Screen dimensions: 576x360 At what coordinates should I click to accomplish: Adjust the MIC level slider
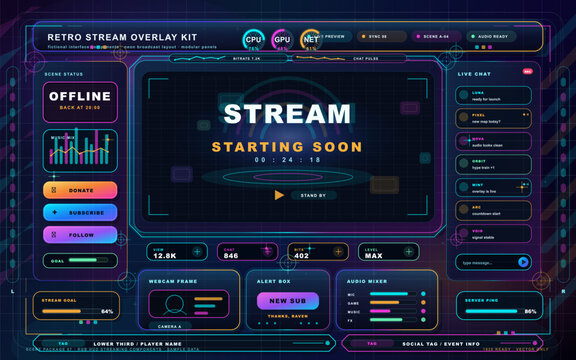pyautogui.click(x=393, y=294)
